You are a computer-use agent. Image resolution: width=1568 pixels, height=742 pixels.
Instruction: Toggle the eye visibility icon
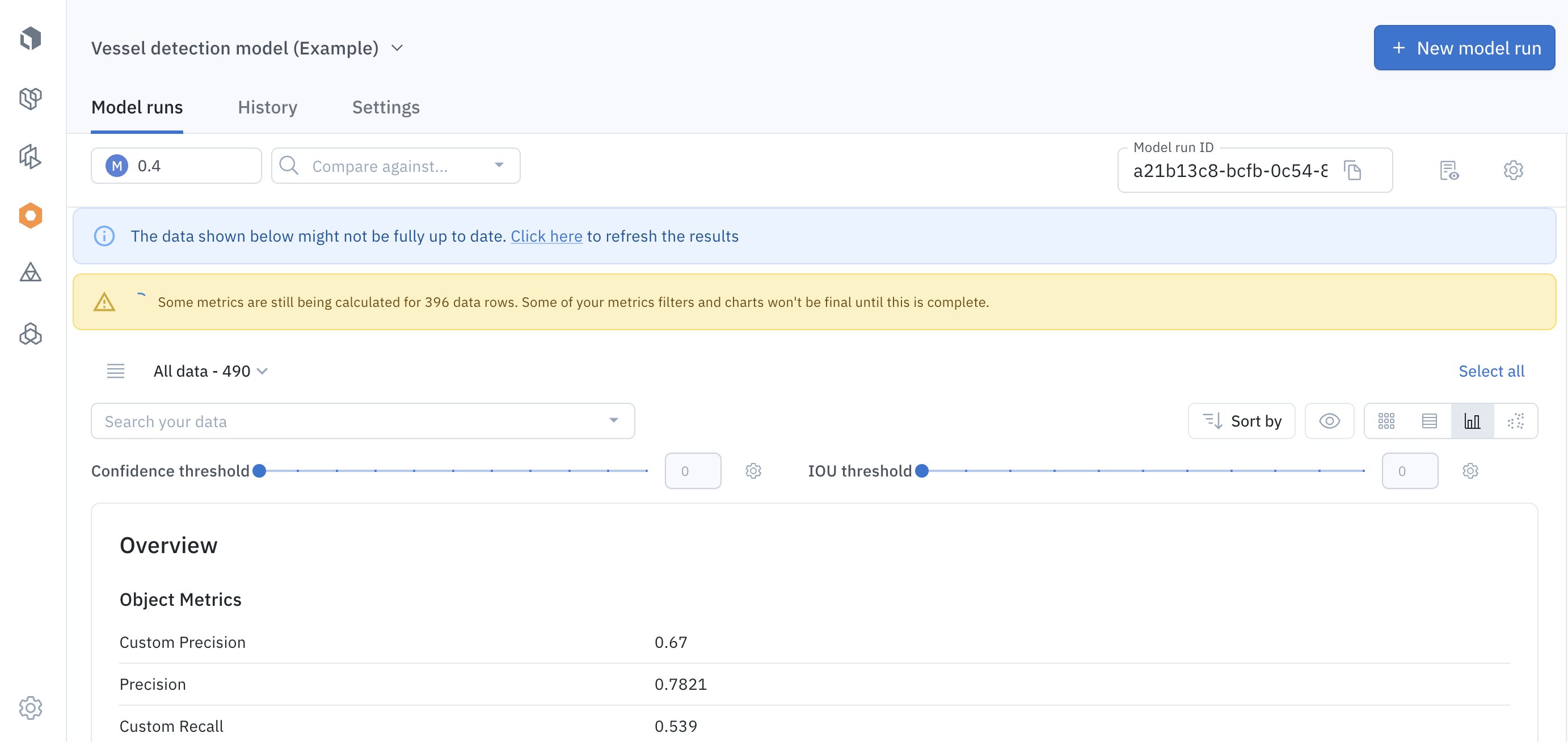click(1329, 421)
